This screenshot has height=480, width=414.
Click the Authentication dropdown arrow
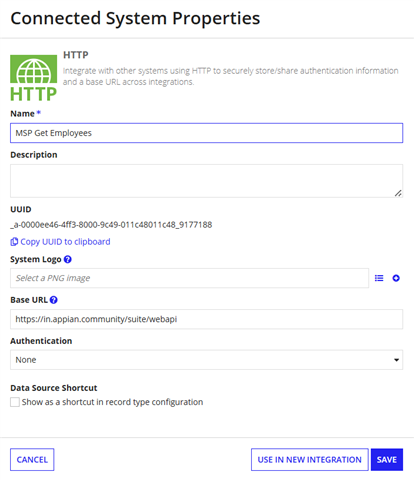396,360
